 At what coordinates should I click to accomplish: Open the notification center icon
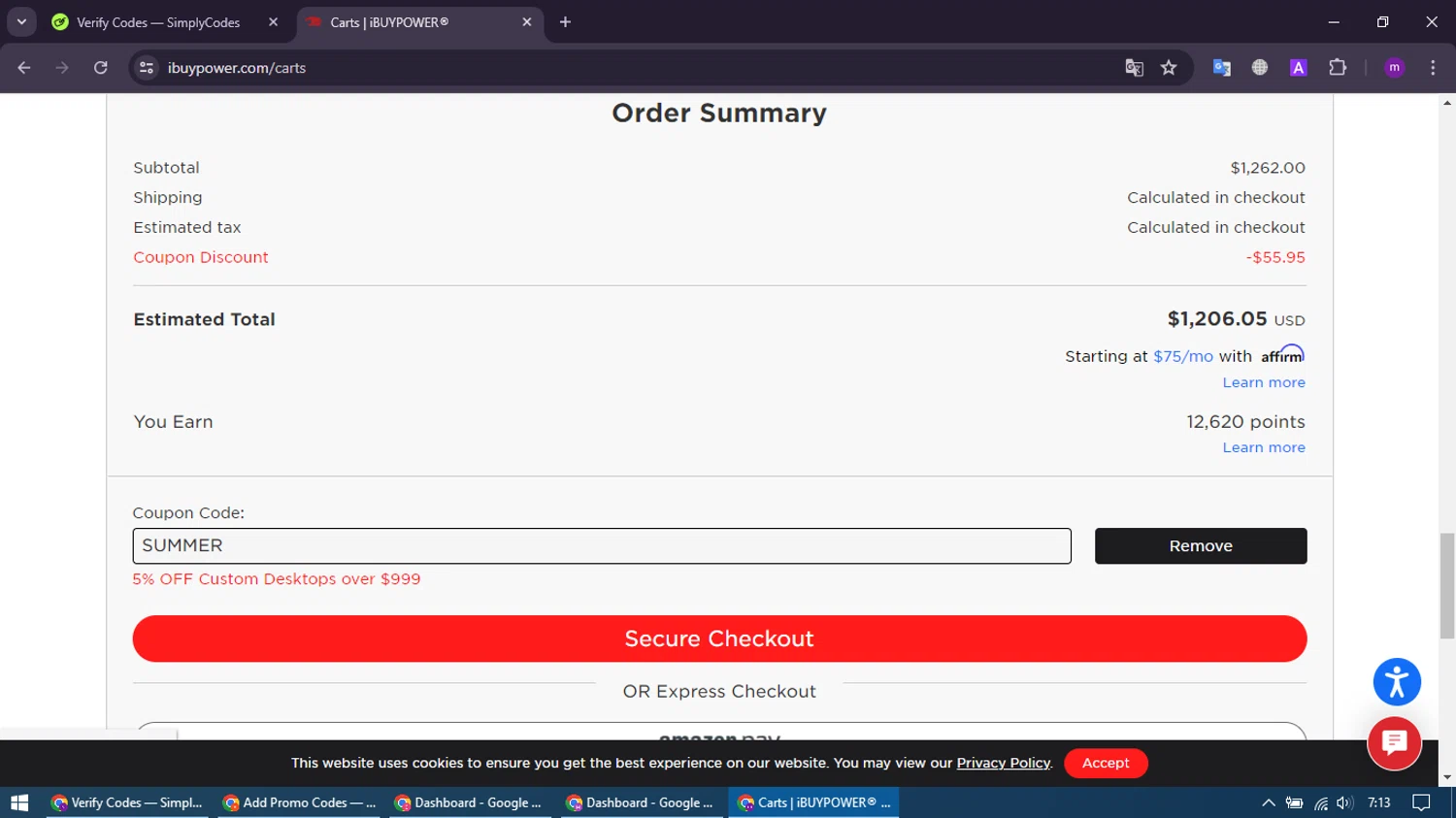[1421, 802]
